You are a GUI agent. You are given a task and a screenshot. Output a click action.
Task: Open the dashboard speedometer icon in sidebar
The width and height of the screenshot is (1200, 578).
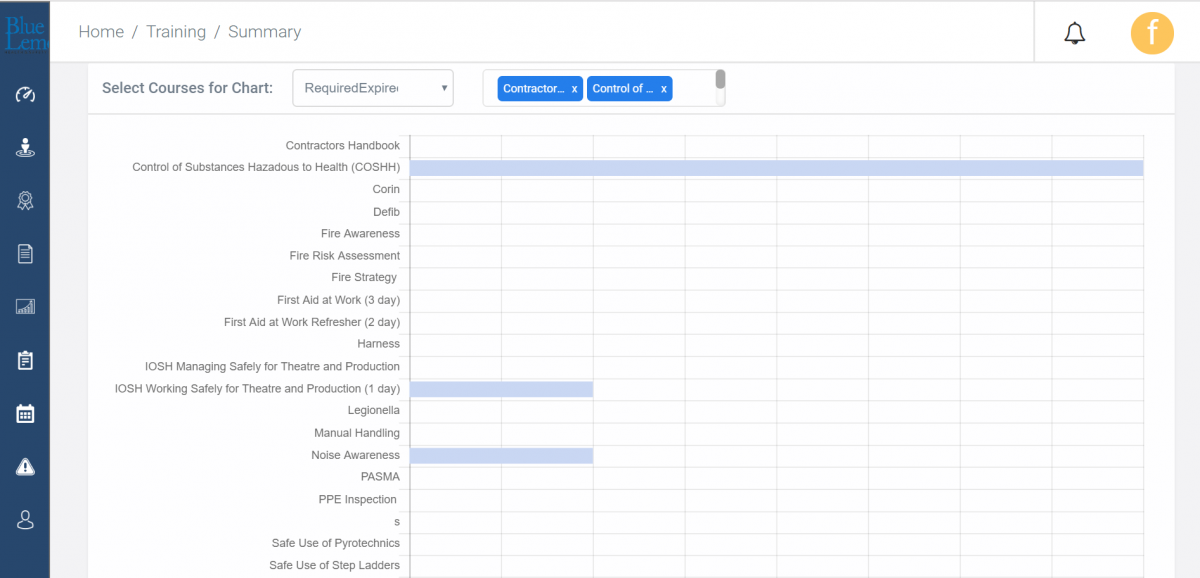(x=25, y=95)
